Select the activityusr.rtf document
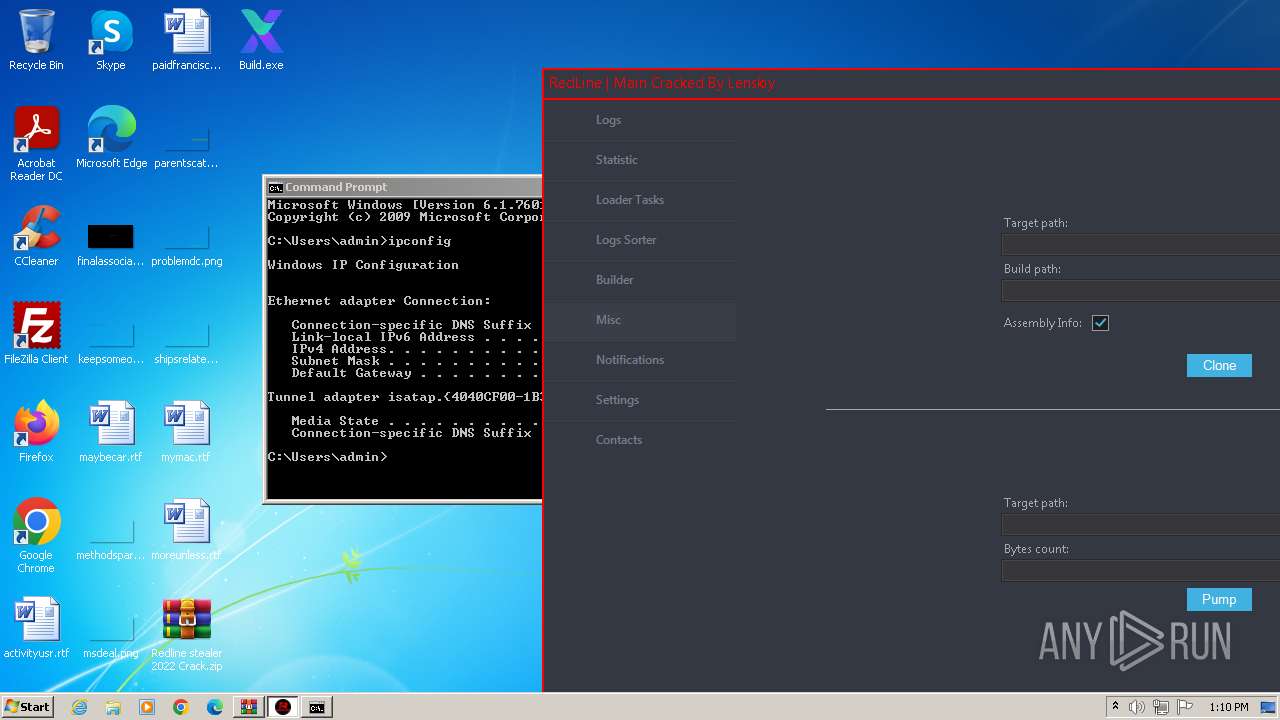The height and width of the screenshot is (720, 1280). click(x=36, y=628)
